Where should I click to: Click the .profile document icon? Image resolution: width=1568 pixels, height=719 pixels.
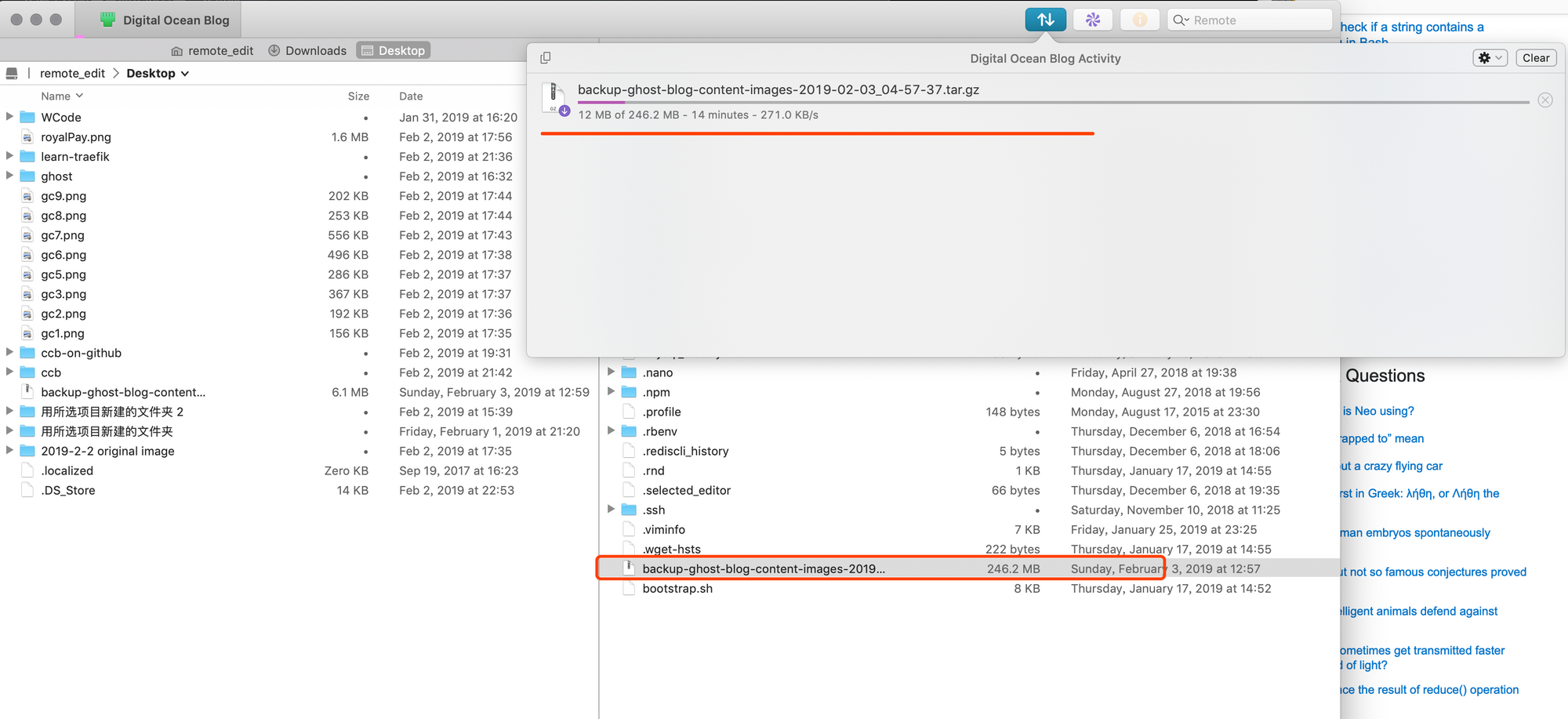click(x=629, y=412)
